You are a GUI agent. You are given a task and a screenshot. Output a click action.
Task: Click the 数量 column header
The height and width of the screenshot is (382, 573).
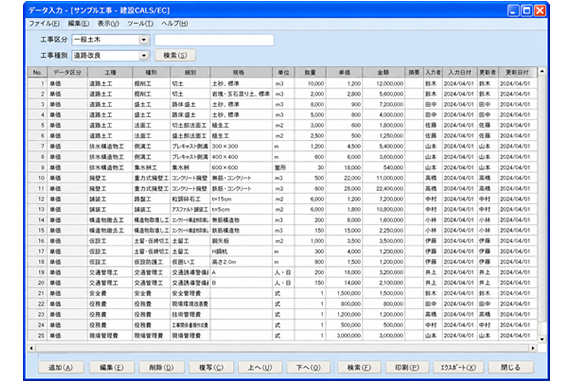pyautogui.click(x=310, y=72)
